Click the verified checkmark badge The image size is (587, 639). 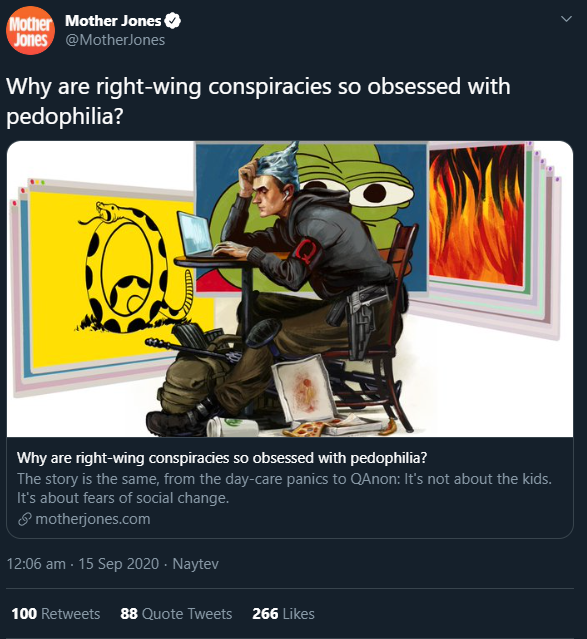[x=172, y=21]
